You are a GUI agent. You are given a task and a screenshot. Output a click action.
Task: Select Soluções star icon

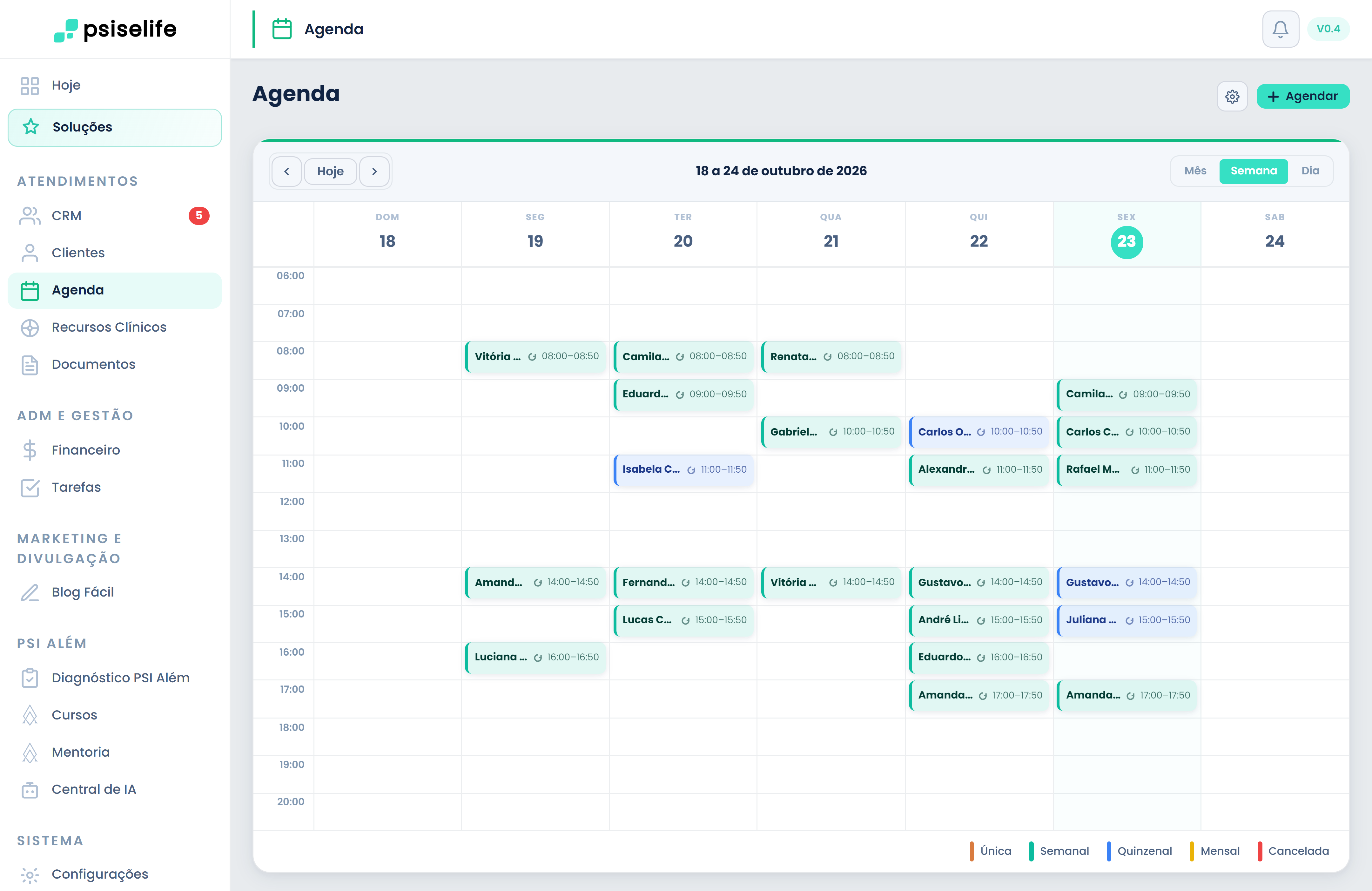pos(30,127)
